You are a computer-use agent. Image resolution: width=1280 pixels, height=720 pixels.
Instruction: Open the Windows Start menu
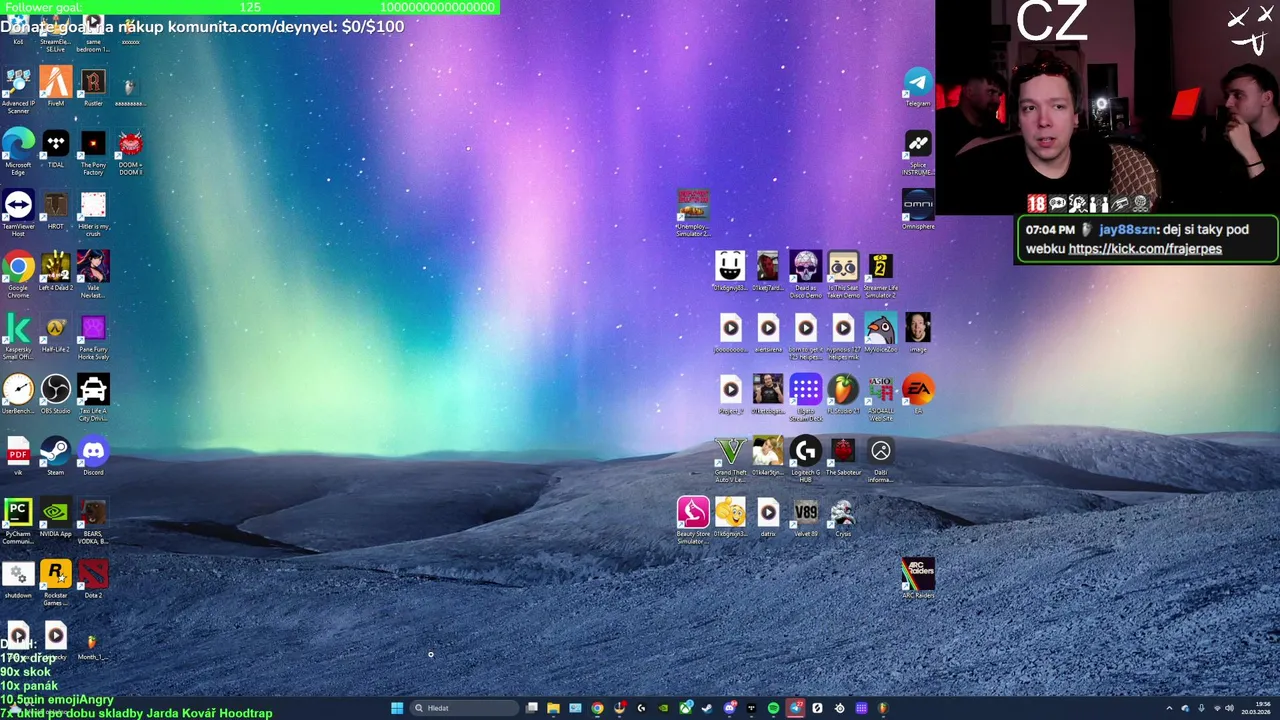(x=397, y=708)
